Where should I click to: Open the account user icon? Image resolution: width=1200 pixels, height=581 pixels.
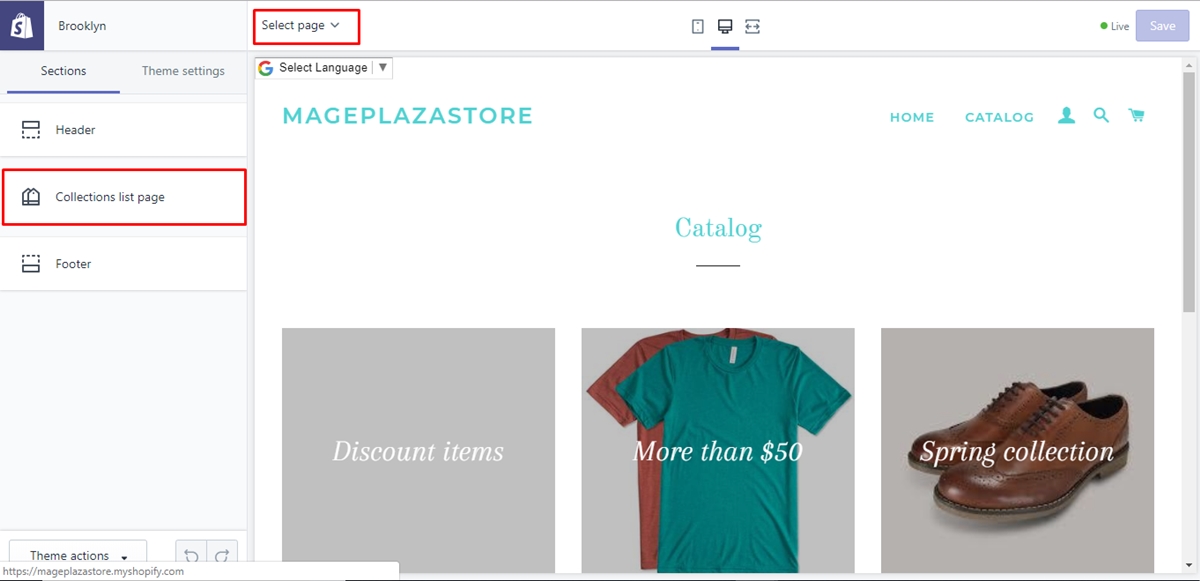(x=1067, y=116)
